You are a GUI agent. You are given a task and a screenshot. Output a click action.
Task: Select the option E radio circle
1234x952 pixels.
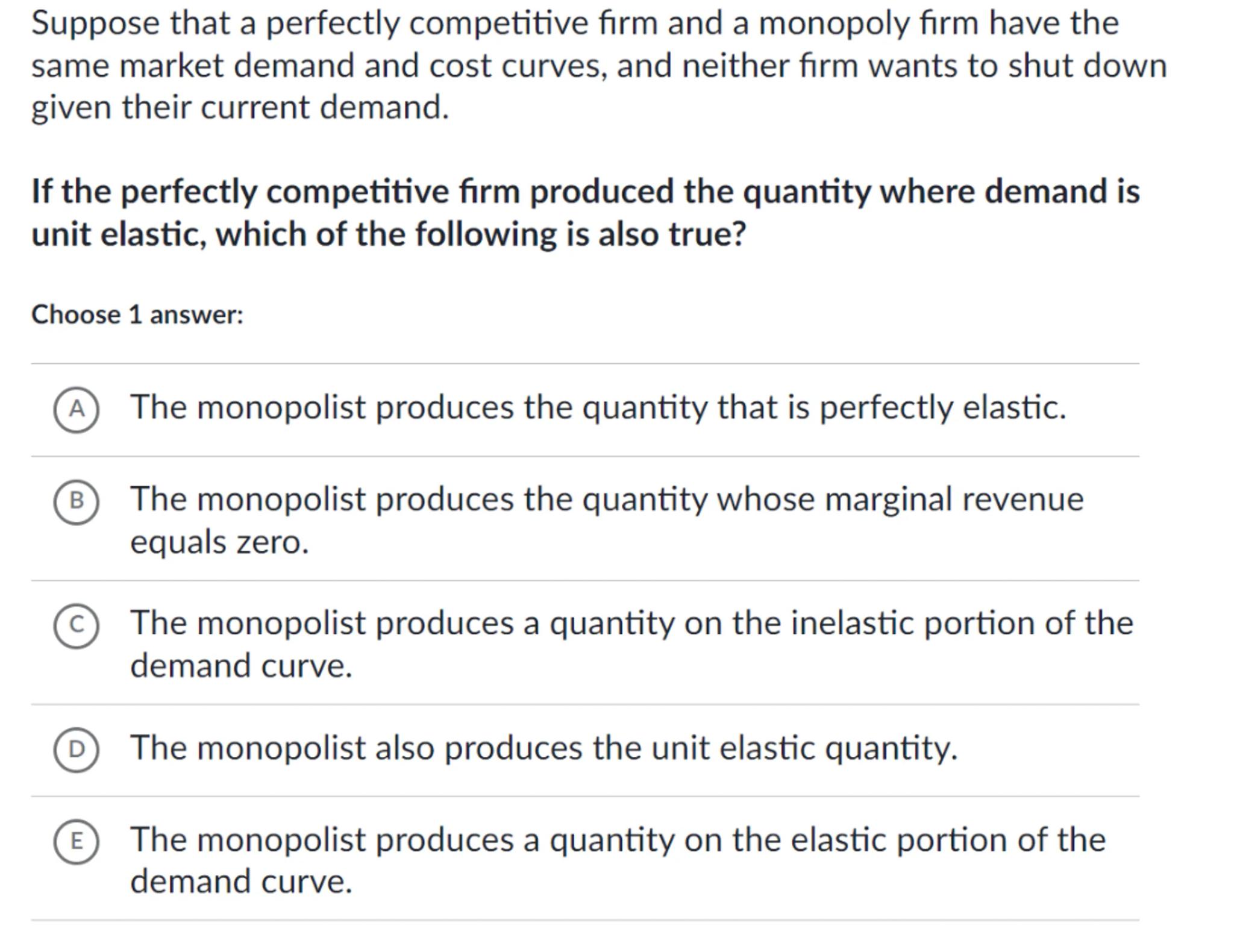click(77, 841)
